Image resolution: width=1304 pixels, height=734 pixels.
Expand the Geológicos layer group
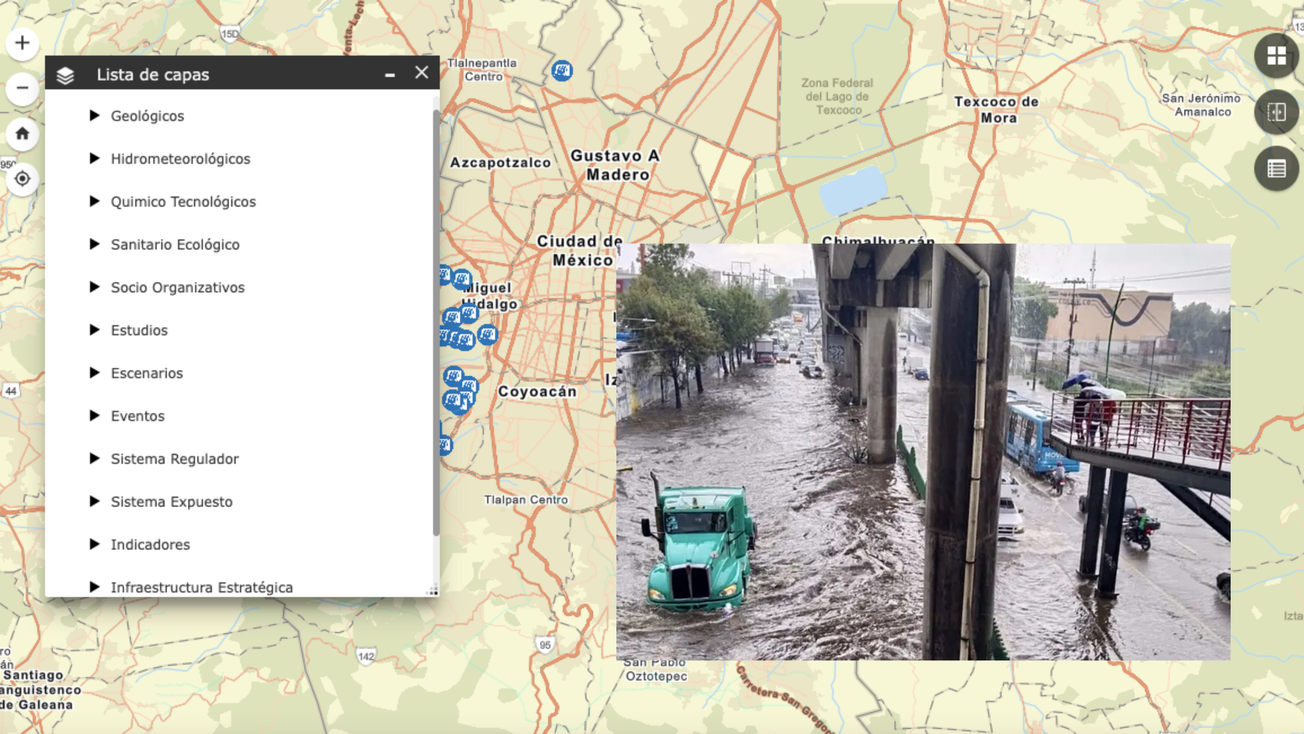click(x=94, y=116)
